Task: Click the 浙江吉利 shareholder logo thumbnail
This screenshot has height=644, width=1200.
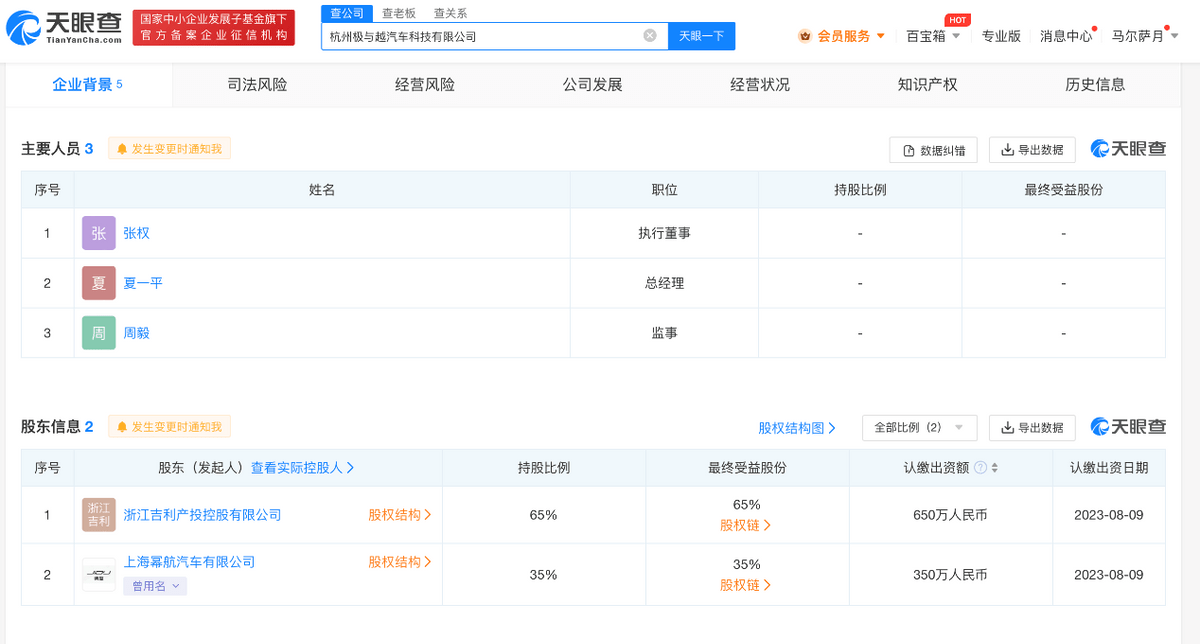Action: point(98,515)
